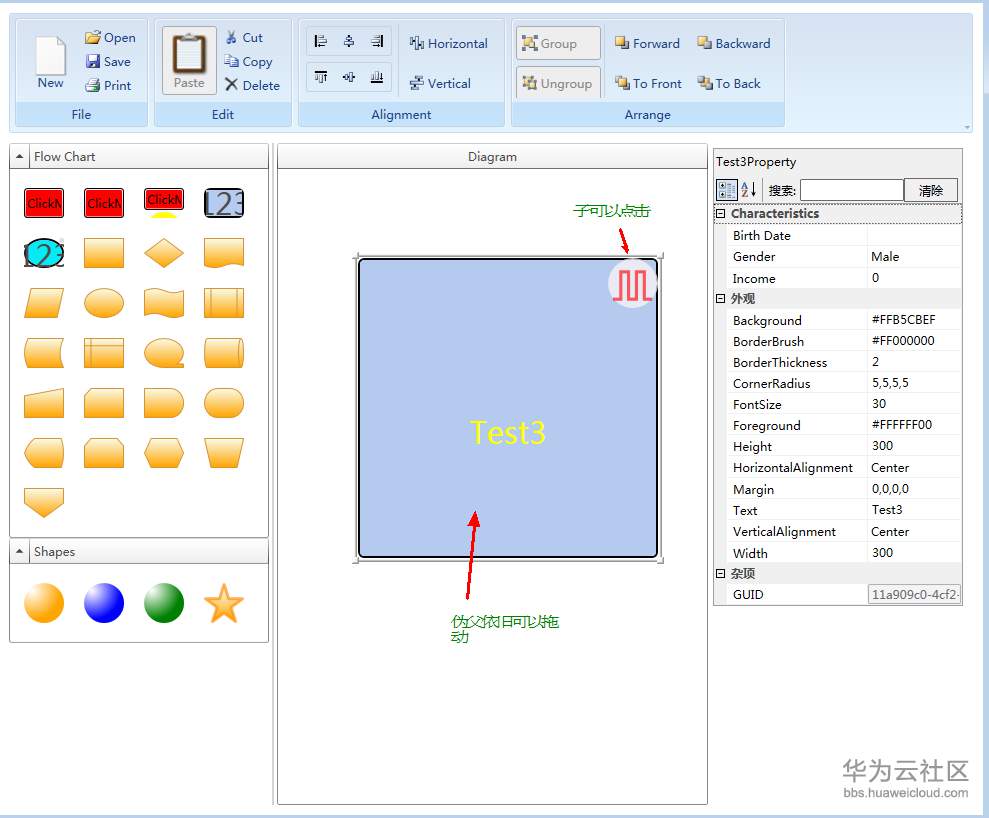Align objects to top edge

320,77
